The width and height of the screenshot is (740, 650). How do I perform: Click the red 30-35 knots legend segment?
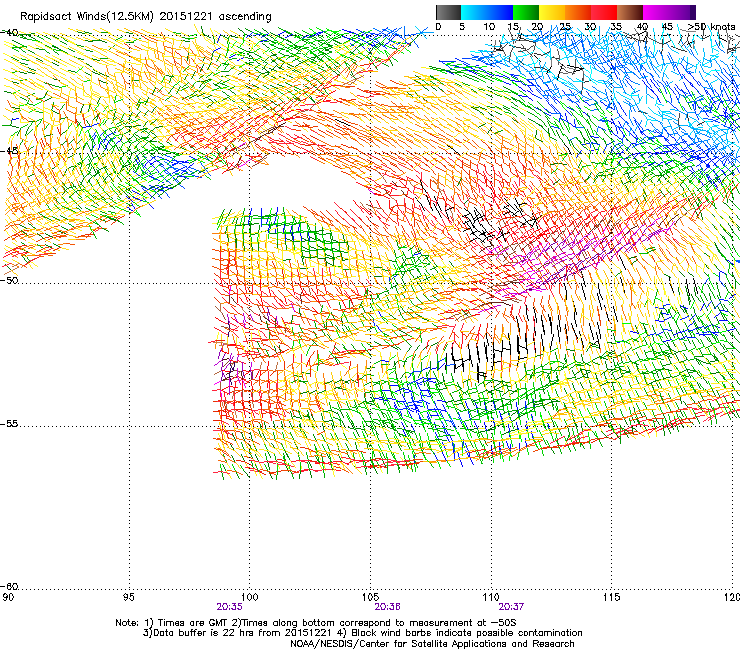click(x=604, y=12)
